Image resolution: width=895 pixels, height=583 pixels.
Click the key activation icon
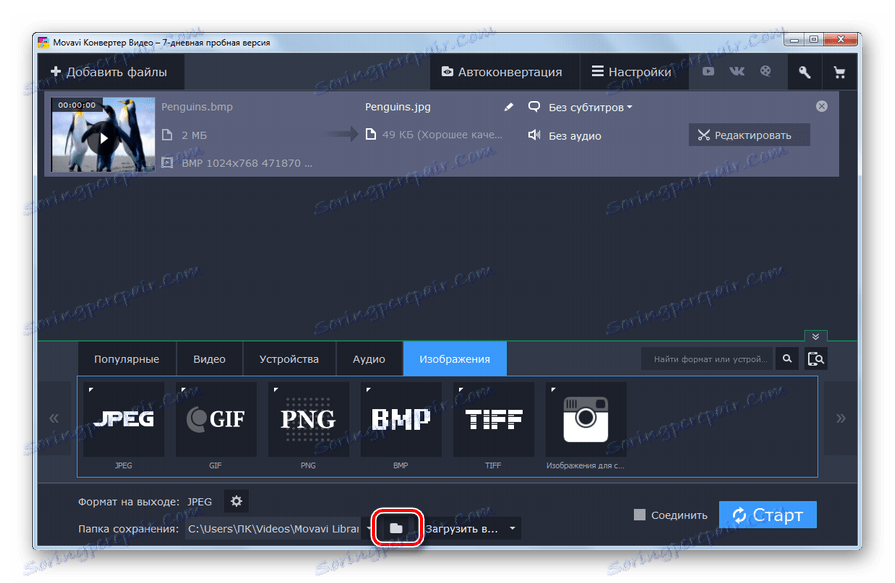[x=804, y=72]
